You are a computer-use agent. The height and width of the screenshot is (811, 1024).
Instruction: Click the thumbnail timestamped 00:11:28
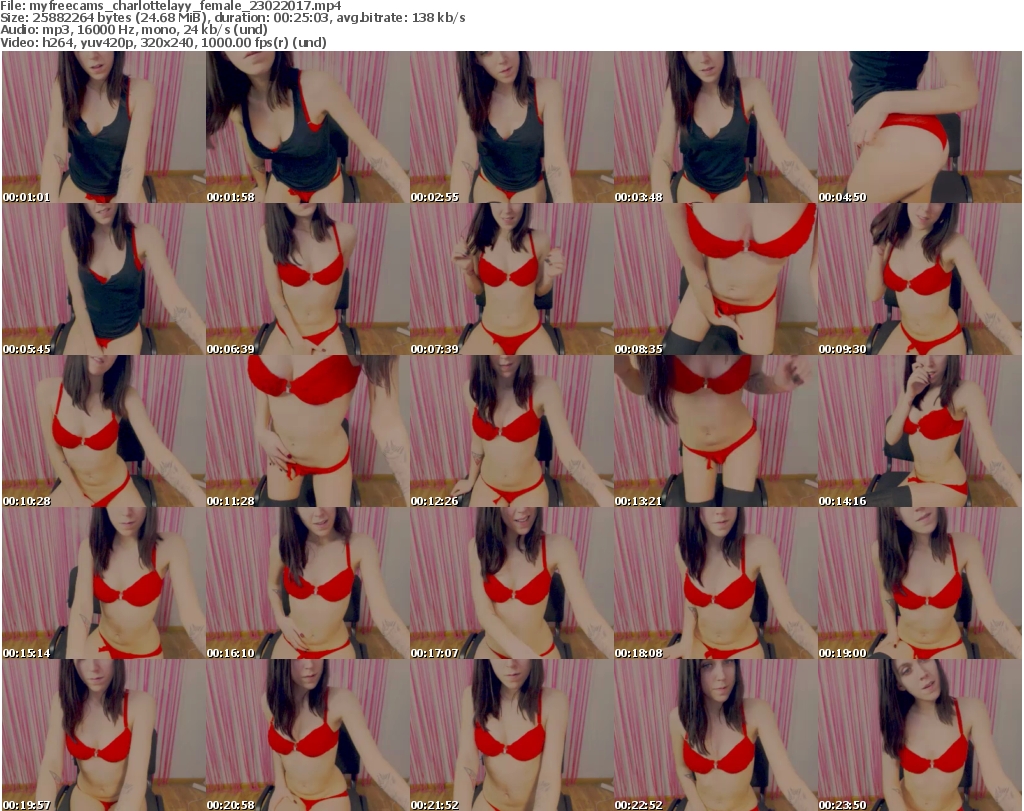308,432
